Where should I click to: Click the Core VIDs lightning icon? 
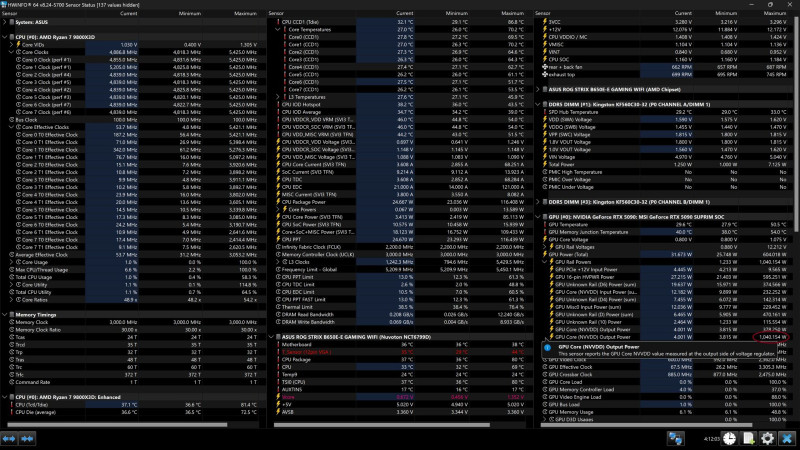pyautogui.click(x=18, y=44)
